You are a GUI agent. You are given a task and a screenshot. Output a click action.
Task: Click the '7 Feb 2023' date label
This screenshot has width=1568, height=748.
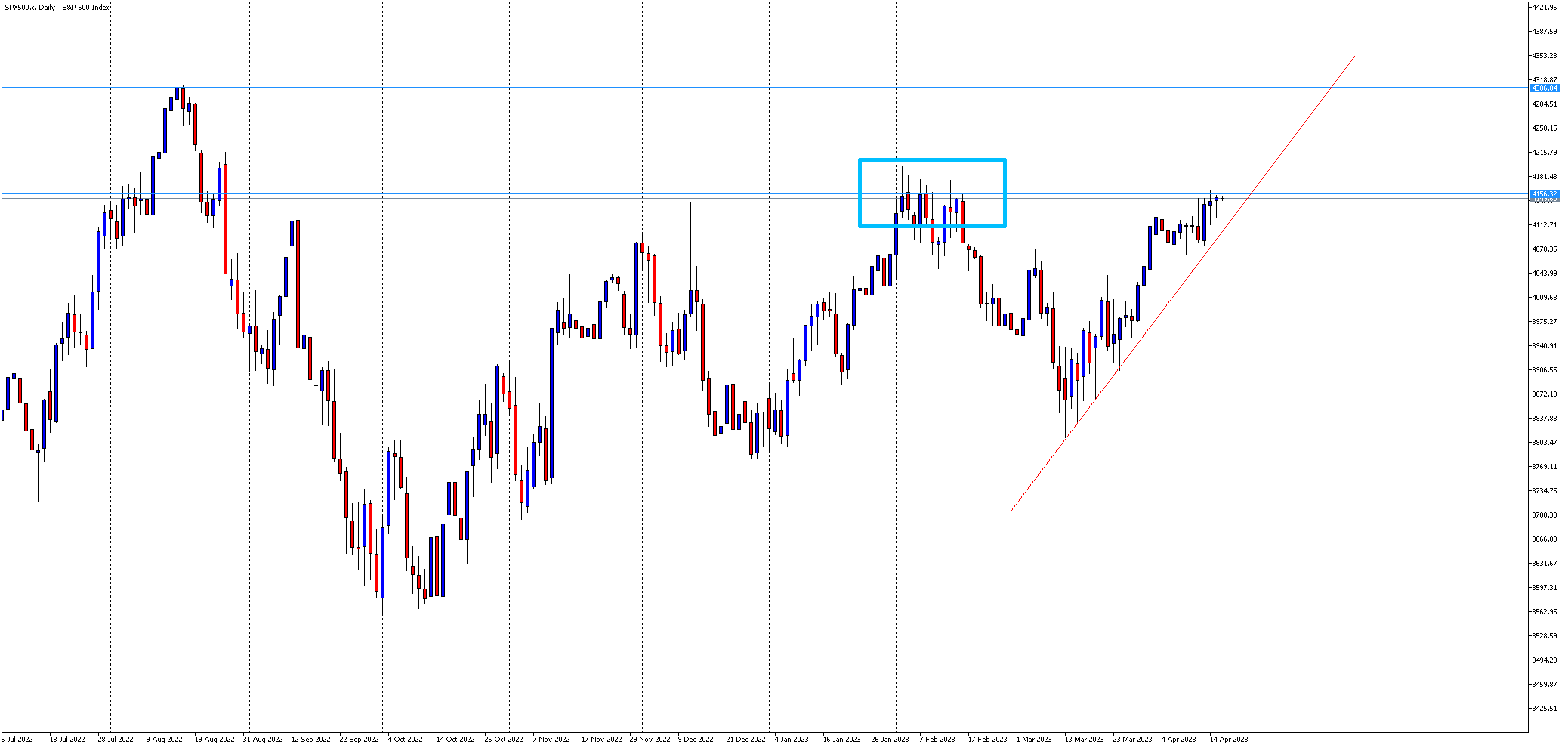click(937, 740)
